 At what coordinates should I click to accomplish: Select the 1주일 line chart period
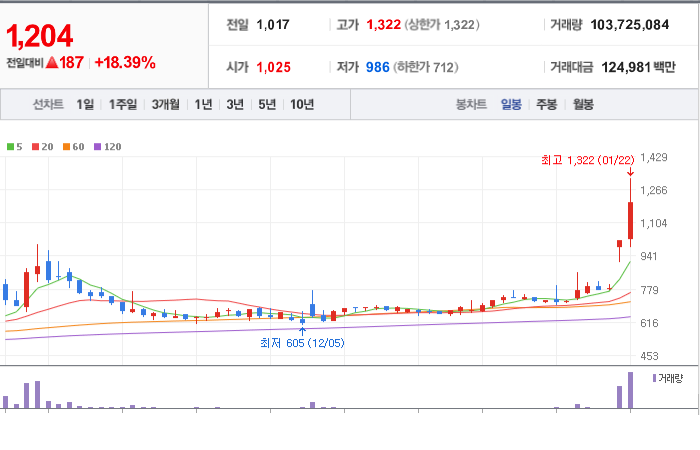point(123,104)
